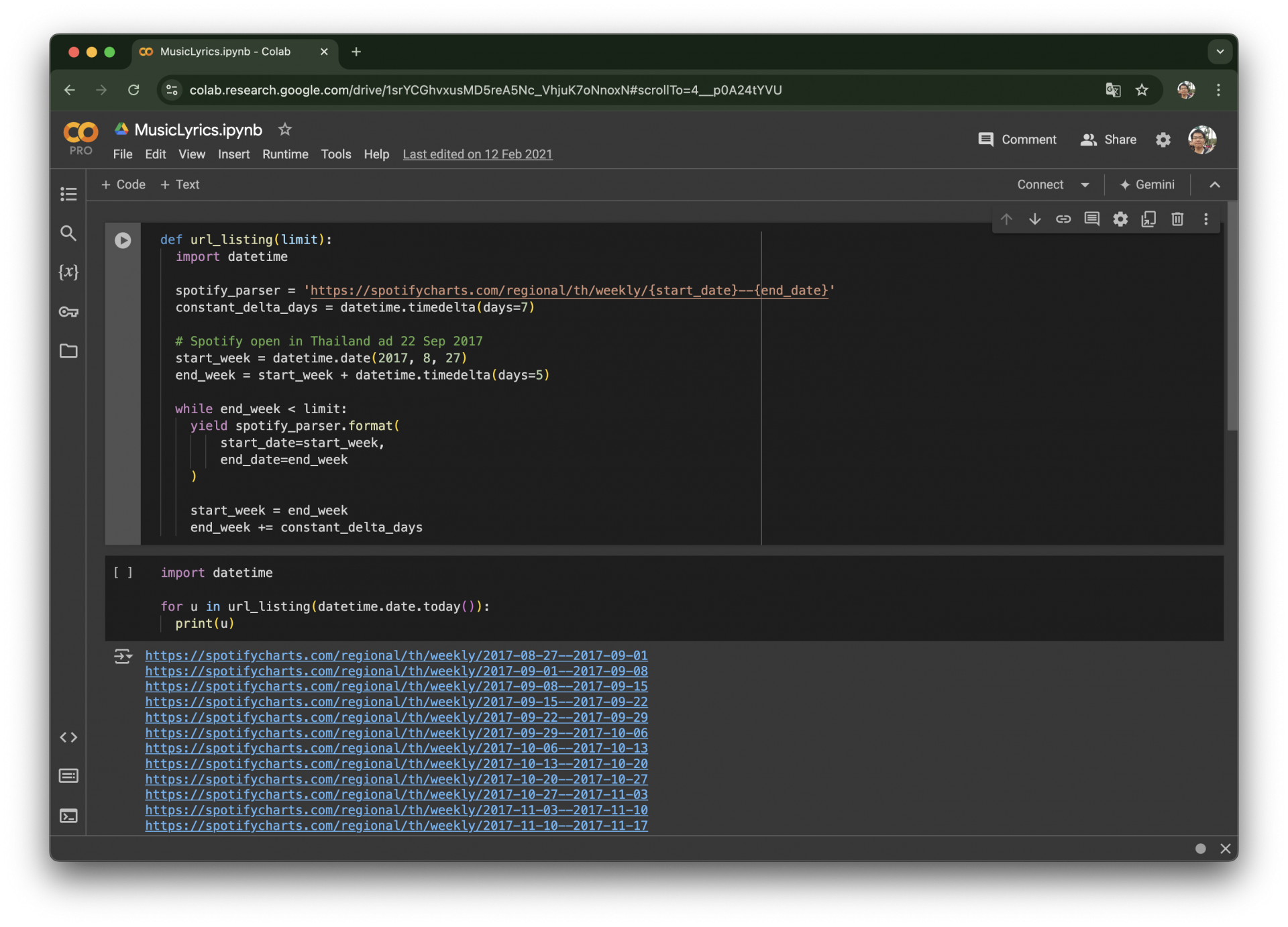Open the Help menu
1288x927 pixels.
pyautogui.click(x=376, y=154)
